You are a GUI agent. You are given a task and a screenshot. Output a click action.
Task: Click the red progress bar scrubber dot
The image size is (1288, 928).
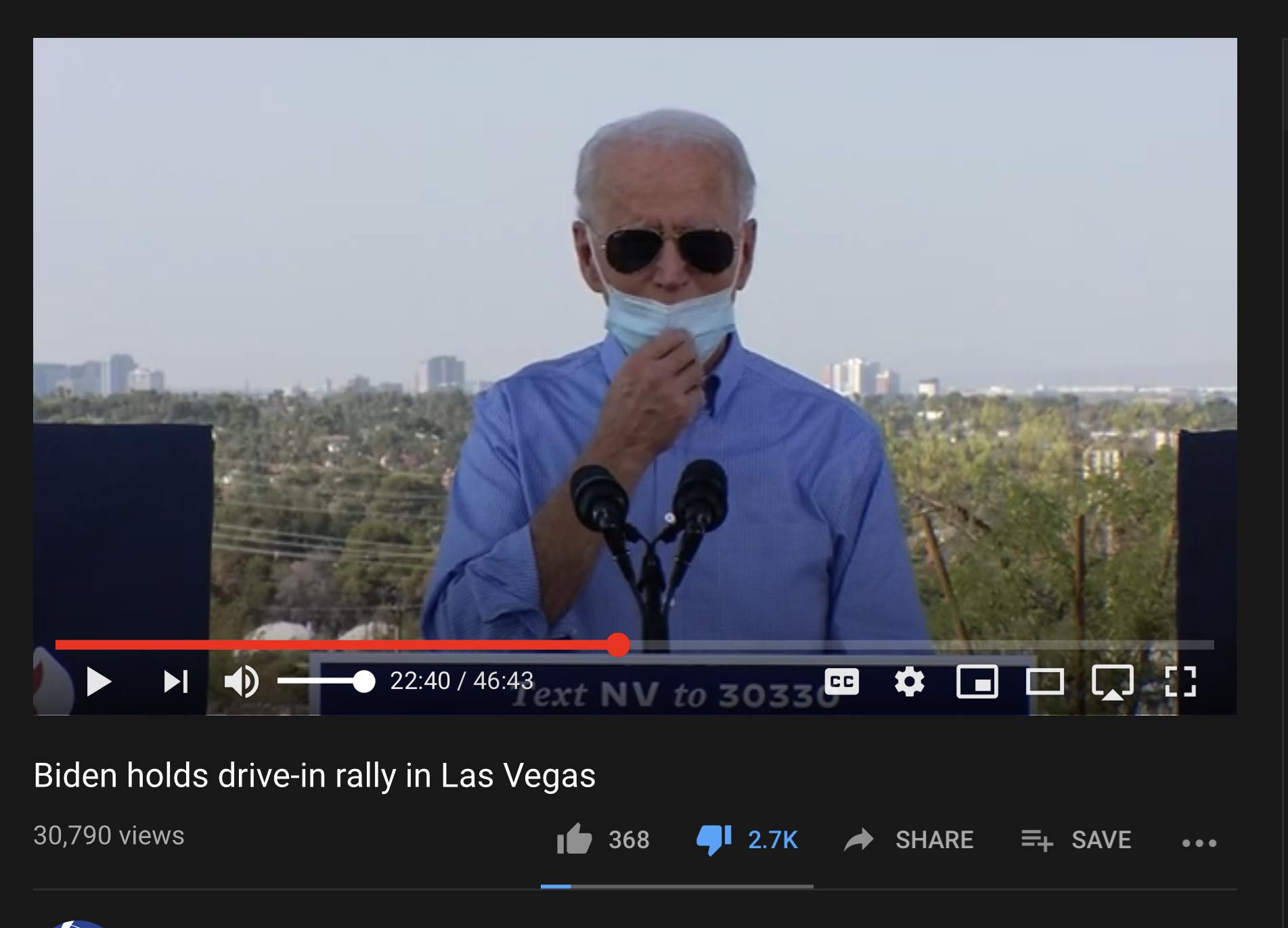pos(618,645)
